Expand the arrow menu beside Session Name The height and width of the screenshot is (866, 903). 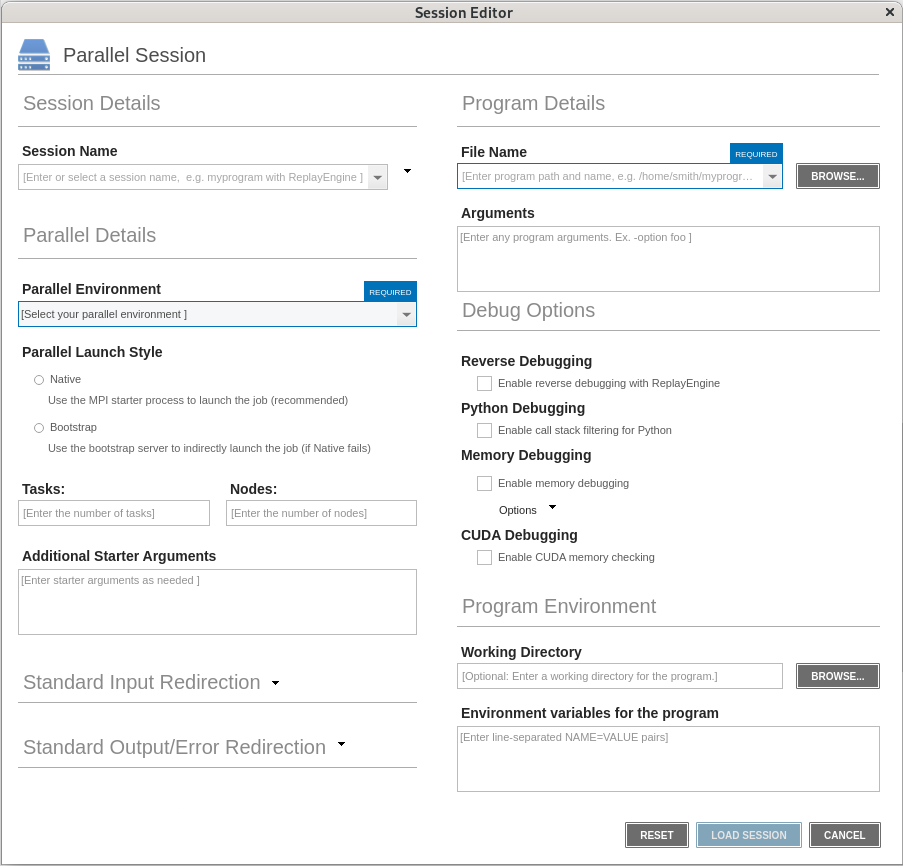407,171
